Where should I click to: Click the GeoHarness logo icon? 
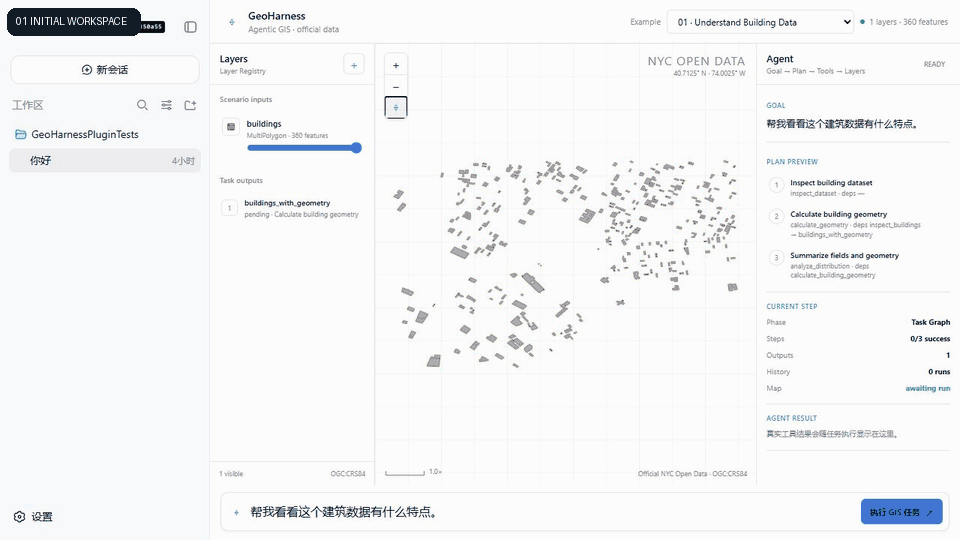(231, 22)
